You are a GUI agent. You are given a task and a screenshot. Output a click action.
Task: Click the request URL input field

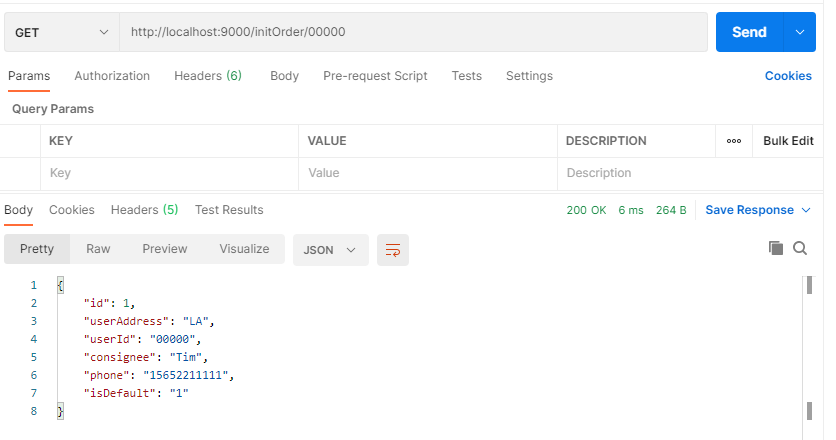[413, 33]
